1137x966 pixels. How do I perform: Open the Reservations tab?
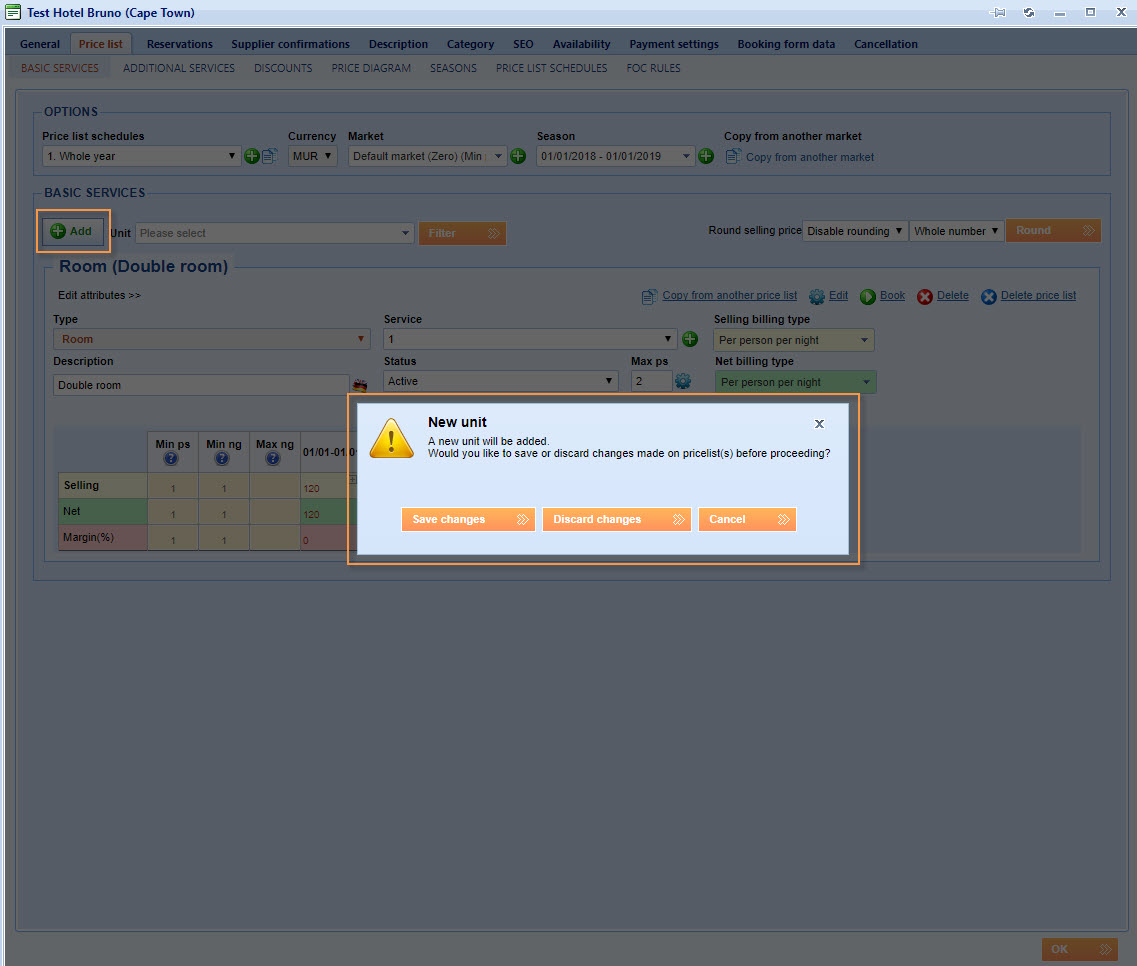[x=180, y=44]
